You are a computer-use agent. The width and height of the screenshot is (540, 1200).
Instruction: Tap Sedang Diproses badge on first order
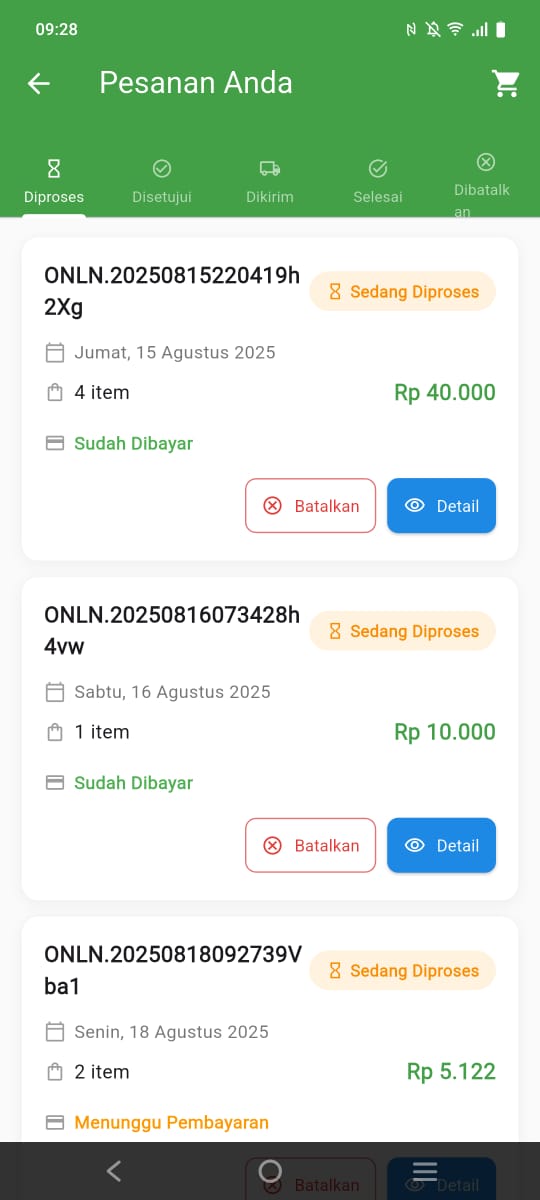(x=402, y=292)
